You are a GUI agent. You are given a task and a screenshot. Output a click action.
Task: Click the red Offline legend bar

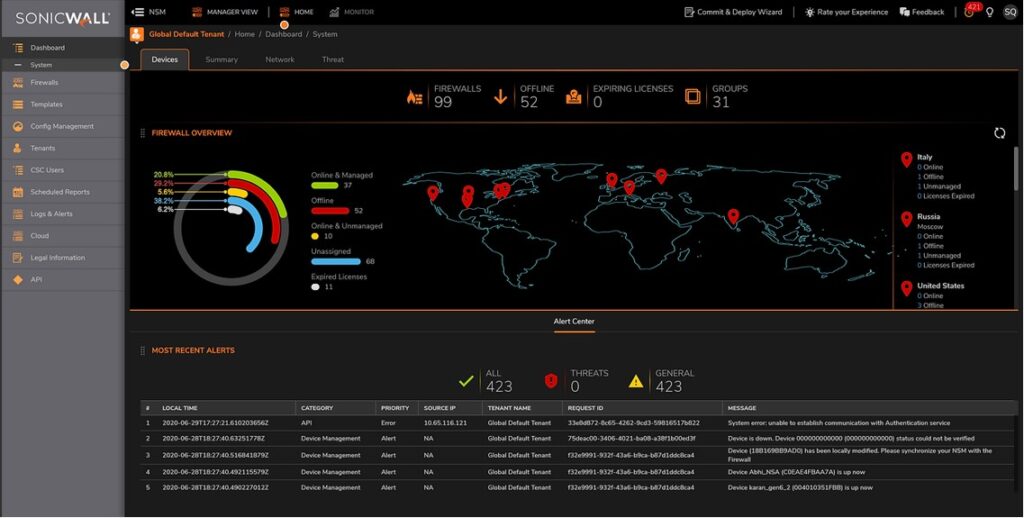pyautogui.click(x=330, y=211)
